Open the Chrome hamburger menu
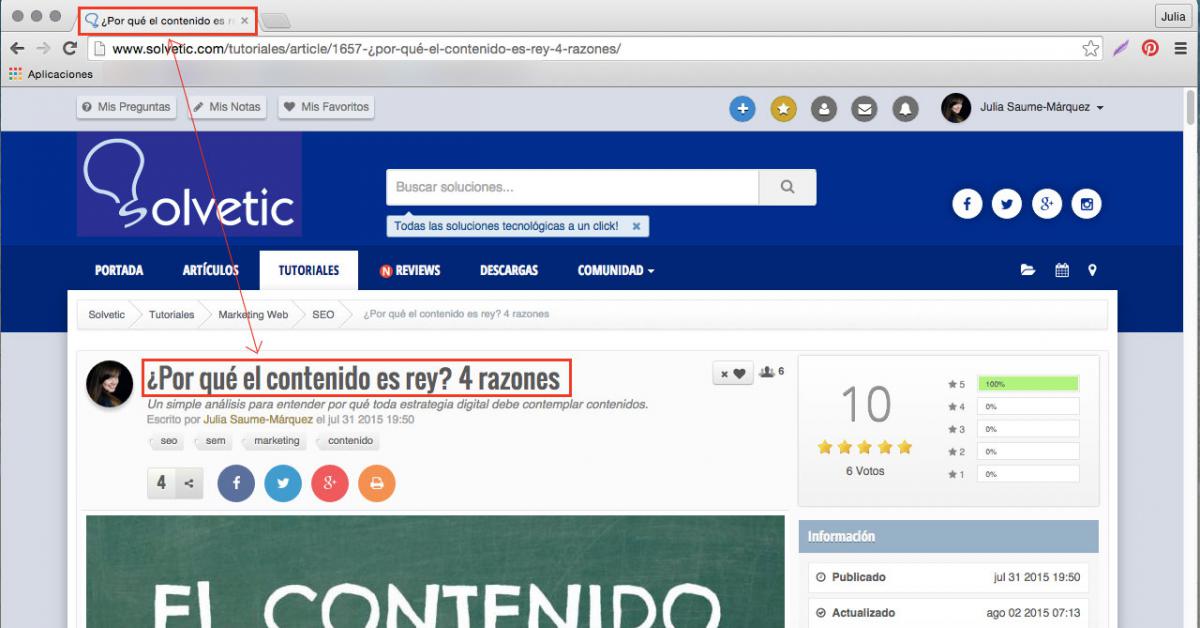This screenshot has width=1200, height=628. pos(1180,48)
